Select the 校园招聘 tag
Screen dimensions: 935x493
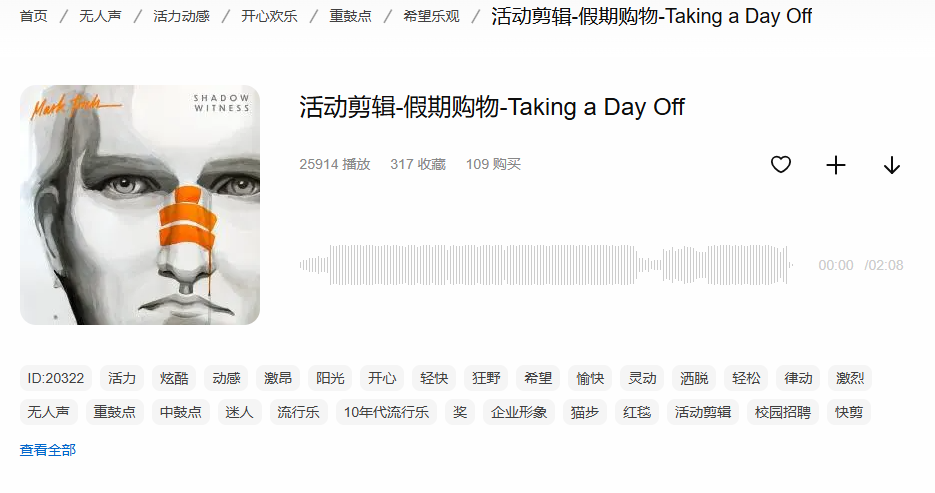point(783,413)
